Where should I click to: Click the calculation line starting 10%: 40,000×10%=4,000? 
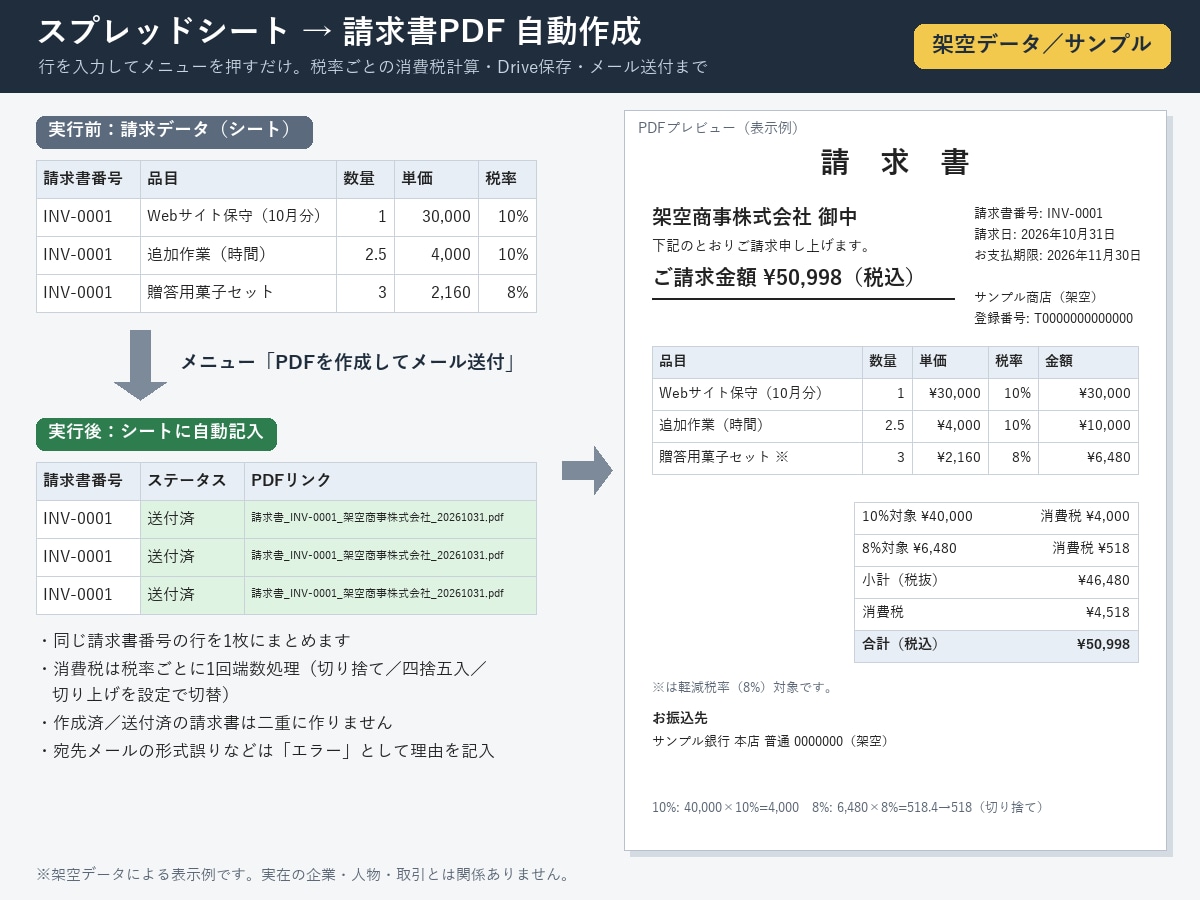848,807
